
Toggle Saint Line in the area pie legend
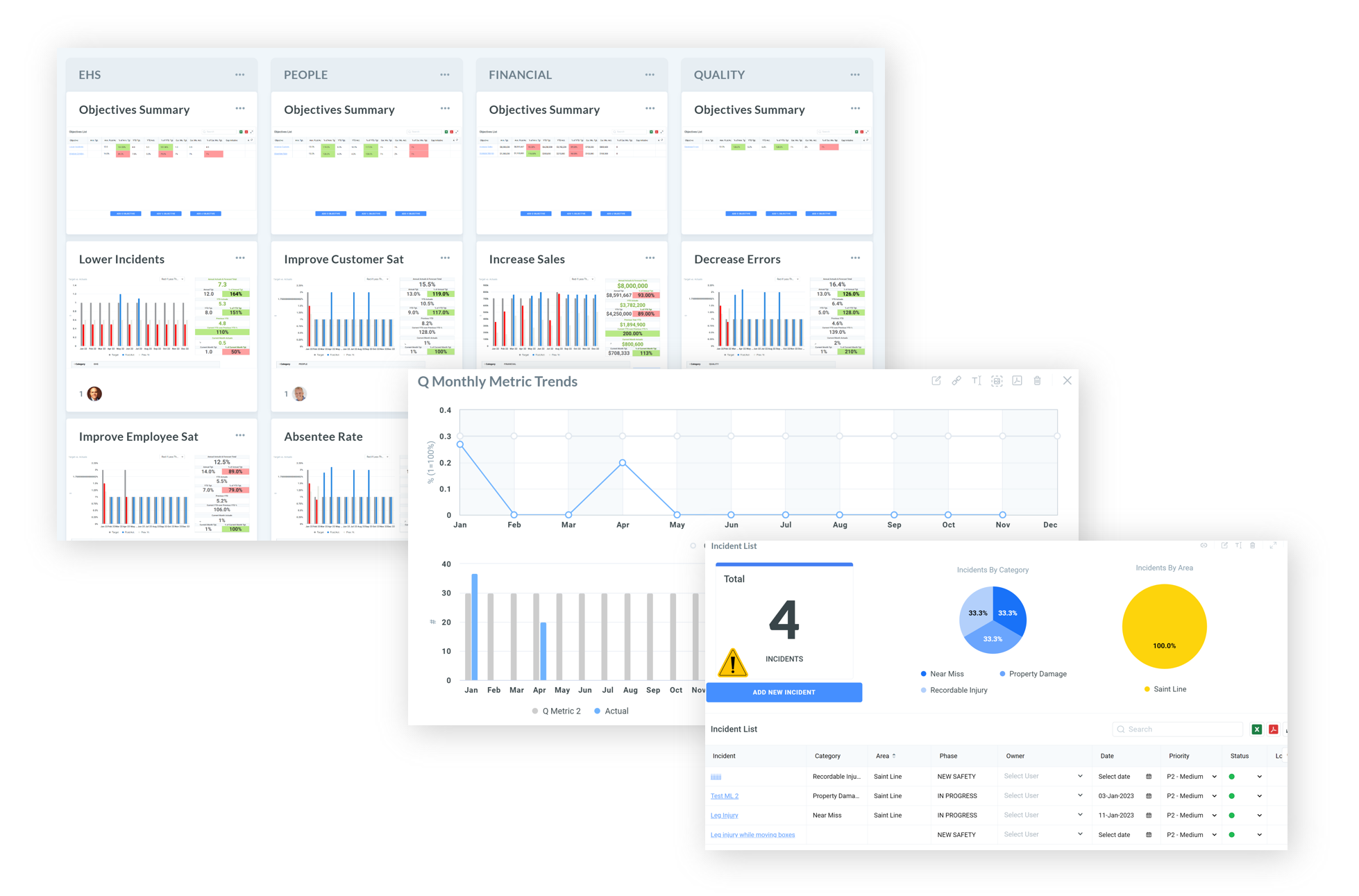[1165, 689]
